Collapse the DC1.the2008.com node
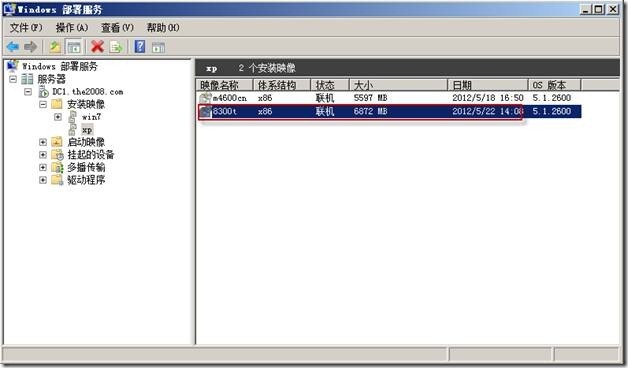 [x=28, y=92]
